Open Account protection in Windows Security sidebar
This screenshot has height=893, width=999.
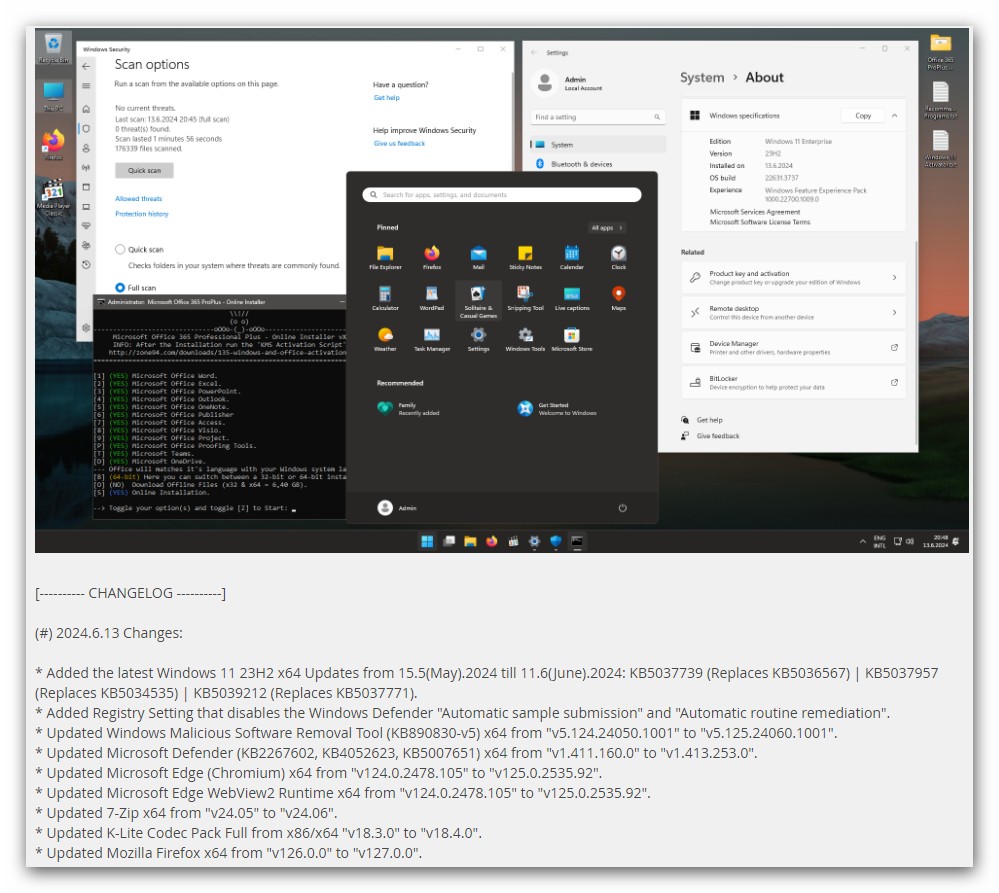click(x=86, y=148)
